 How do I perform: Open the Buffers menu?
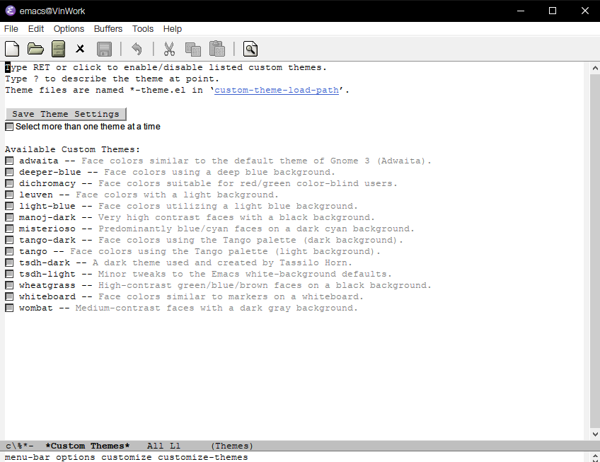(x=108, y=29)
